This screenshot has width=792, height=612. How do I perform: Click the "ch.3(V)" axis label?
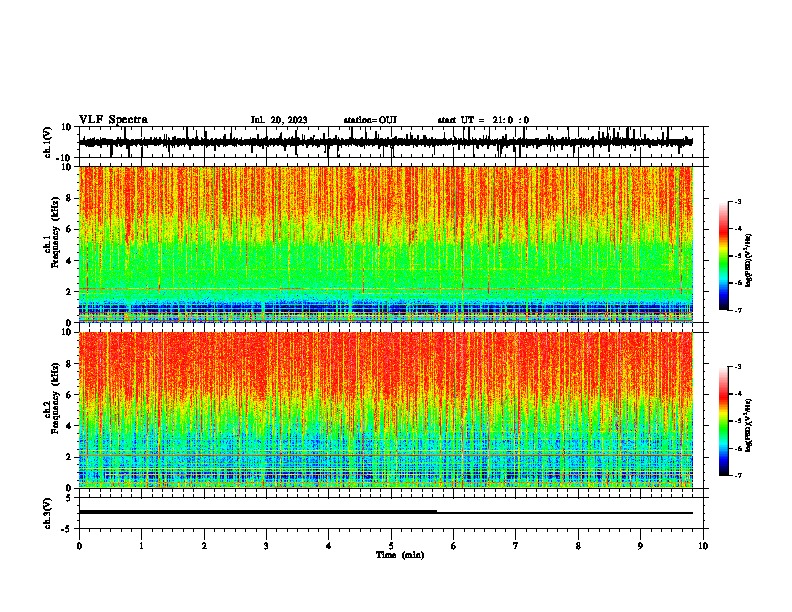[x=48, y=514]
